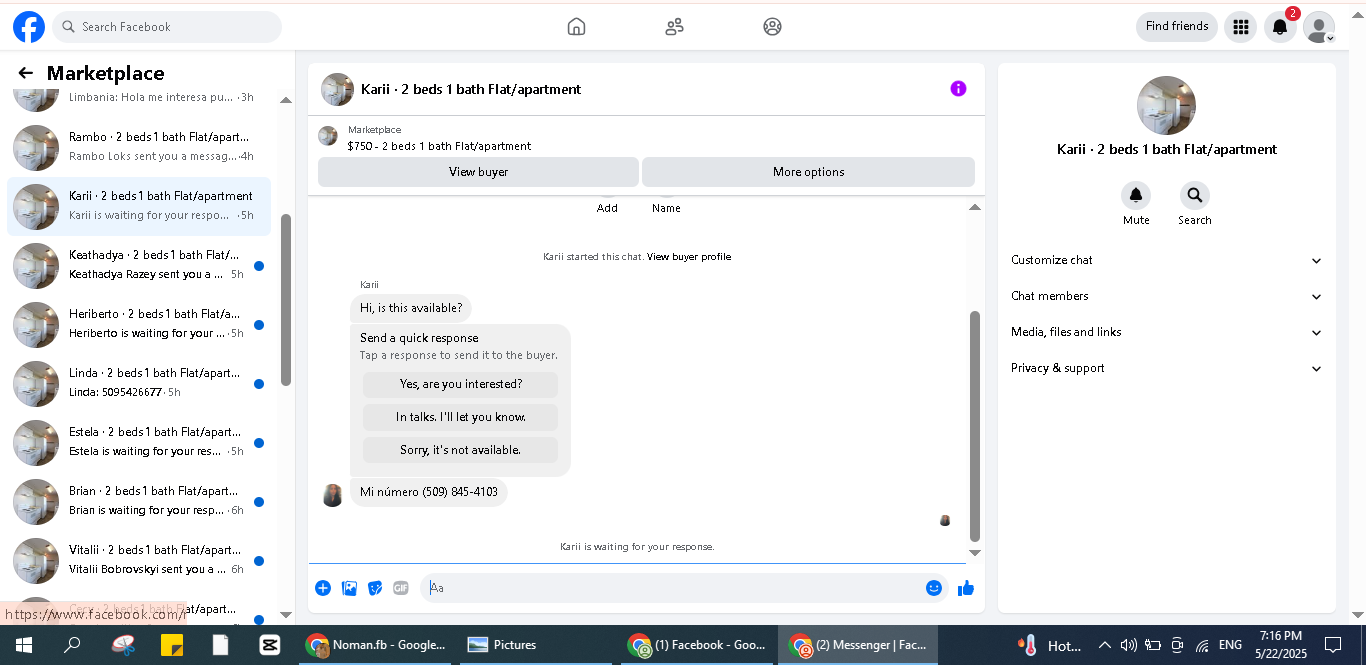This screenshot has width=1366, height=665.
Task: Expand Customize chat section
Action: [1166, 260]
